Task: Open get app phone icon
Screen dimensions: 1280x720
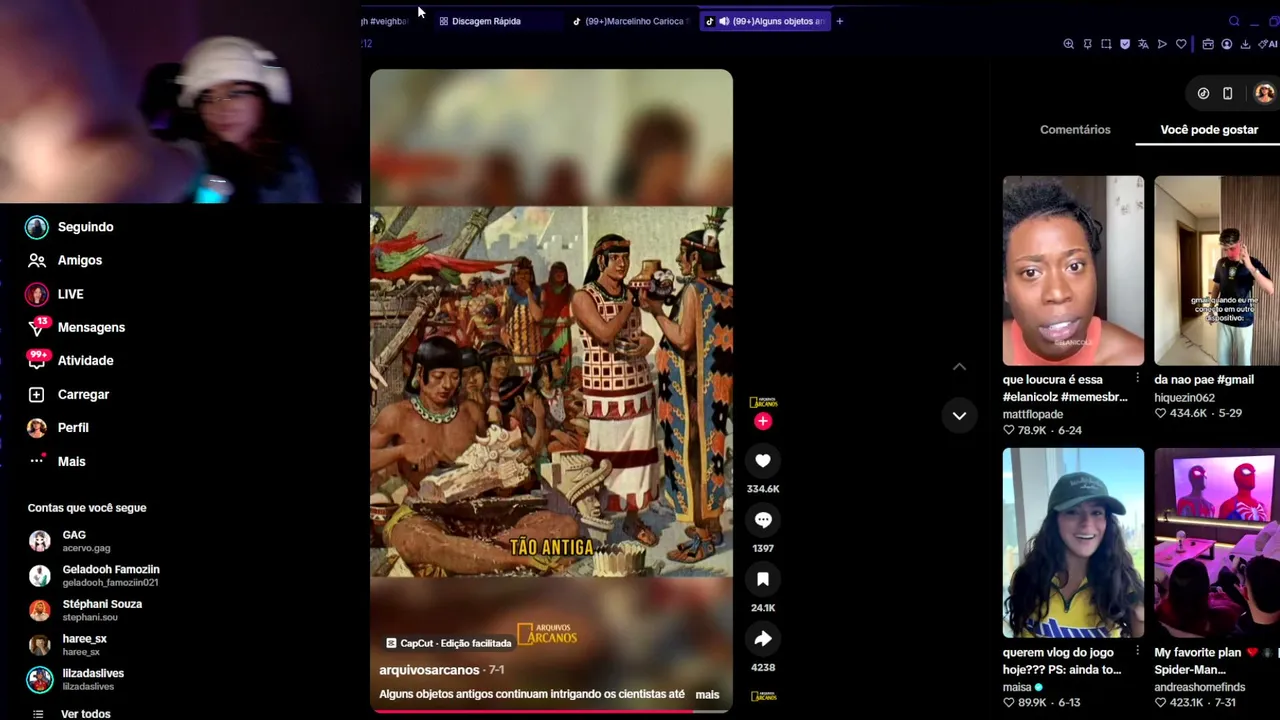Action: pos(1228,93)
